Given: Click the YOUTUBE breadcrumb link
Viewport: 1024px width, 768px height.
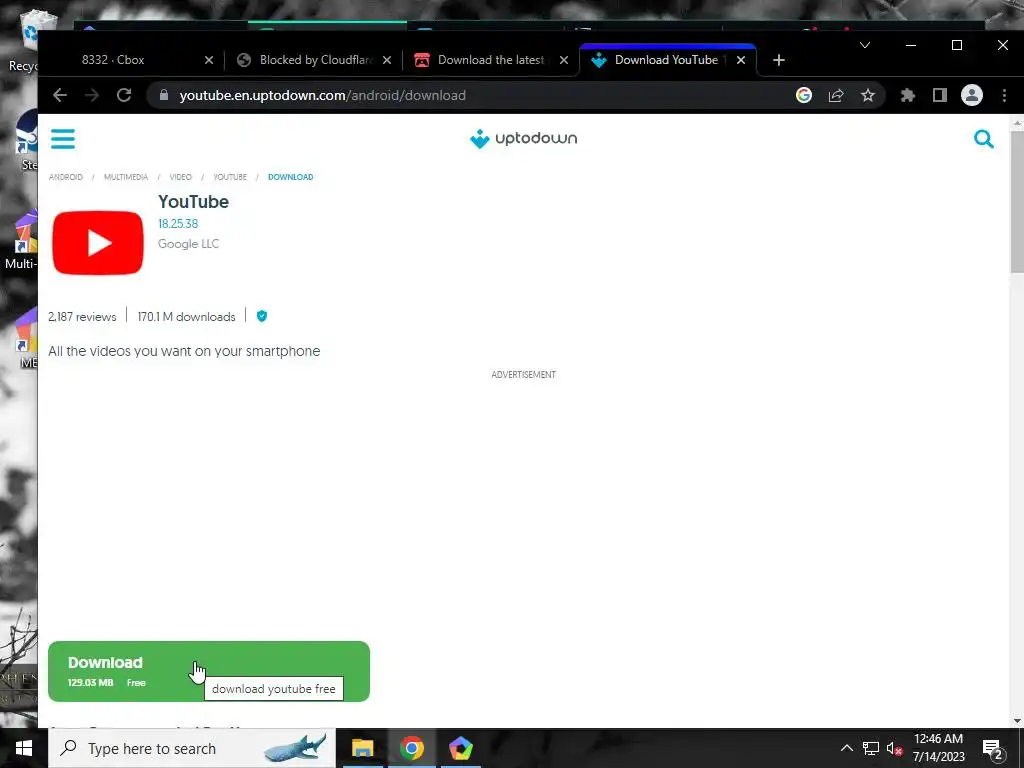Looking at the screenshot, I should coord(230,177).
